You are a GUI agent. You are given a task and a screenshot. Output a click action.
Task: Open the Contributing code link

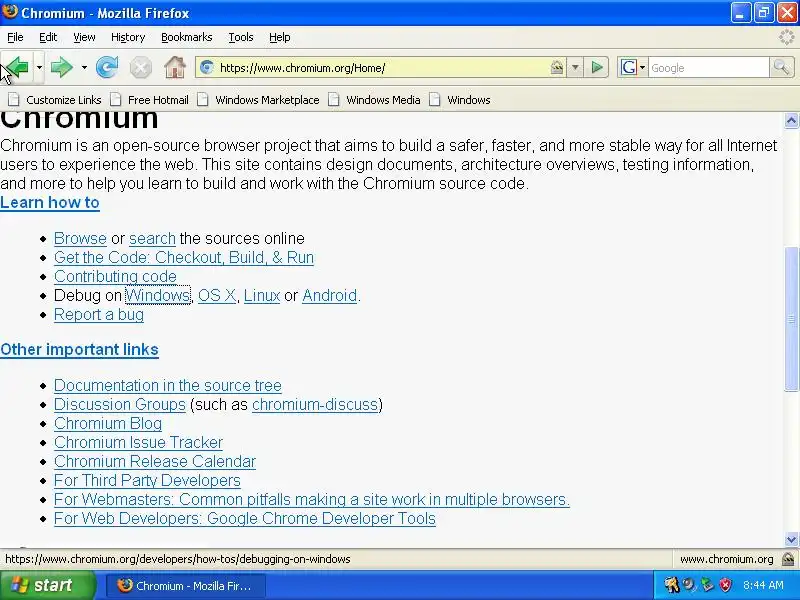pyautogui.click(x=115, y=276)
